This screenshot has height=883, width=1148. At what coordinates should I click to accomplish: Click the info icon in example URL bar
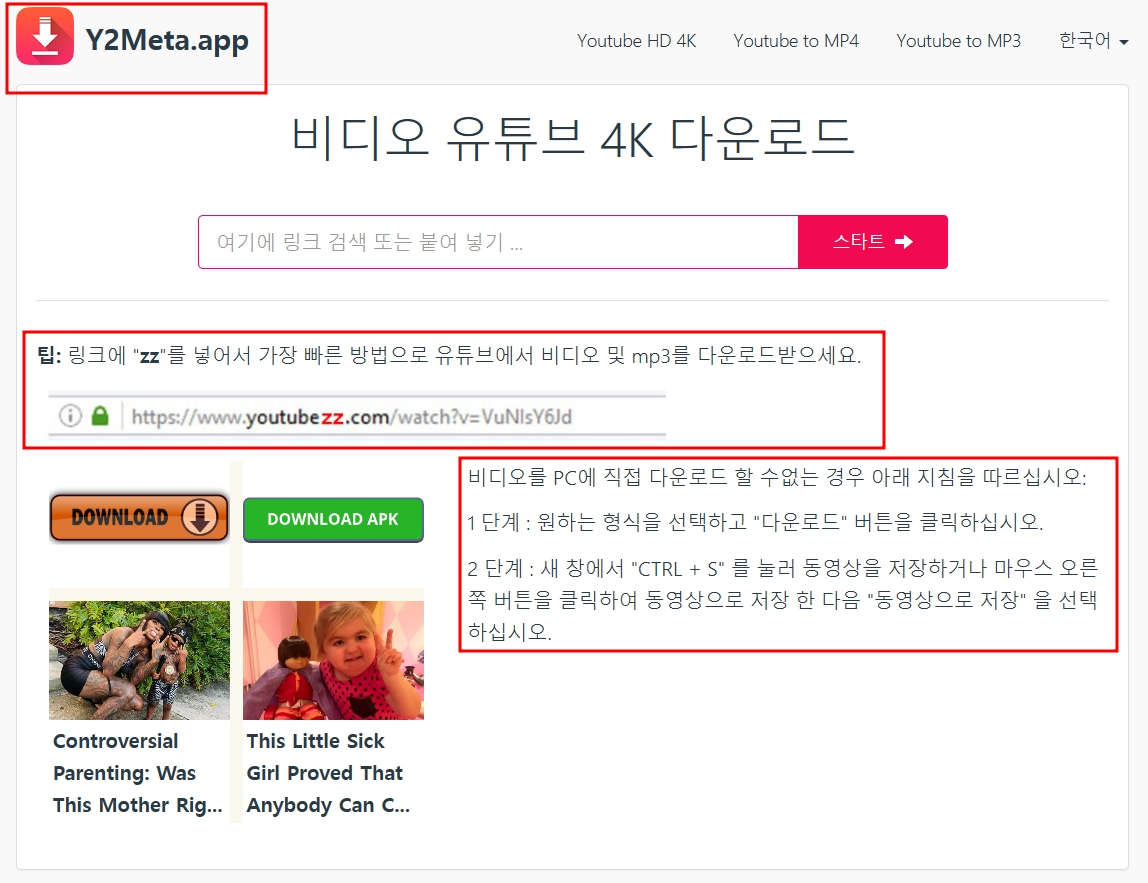[70, 416]
